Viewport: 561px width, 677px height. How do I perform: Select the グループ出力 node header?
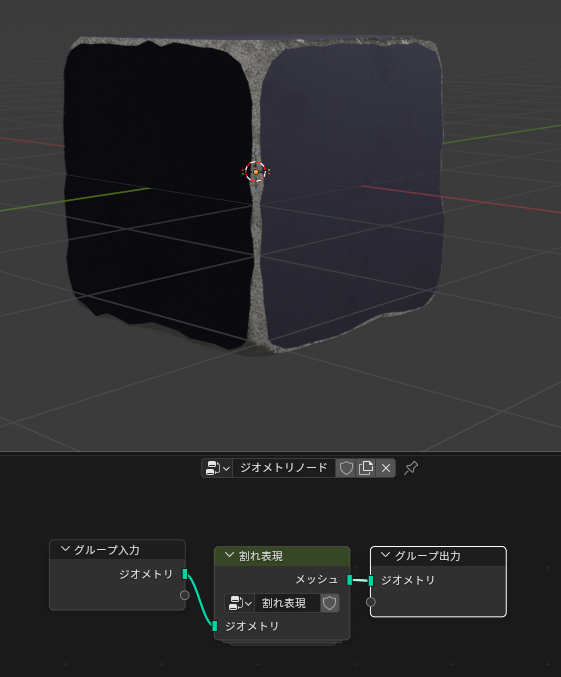click(438, 556)
